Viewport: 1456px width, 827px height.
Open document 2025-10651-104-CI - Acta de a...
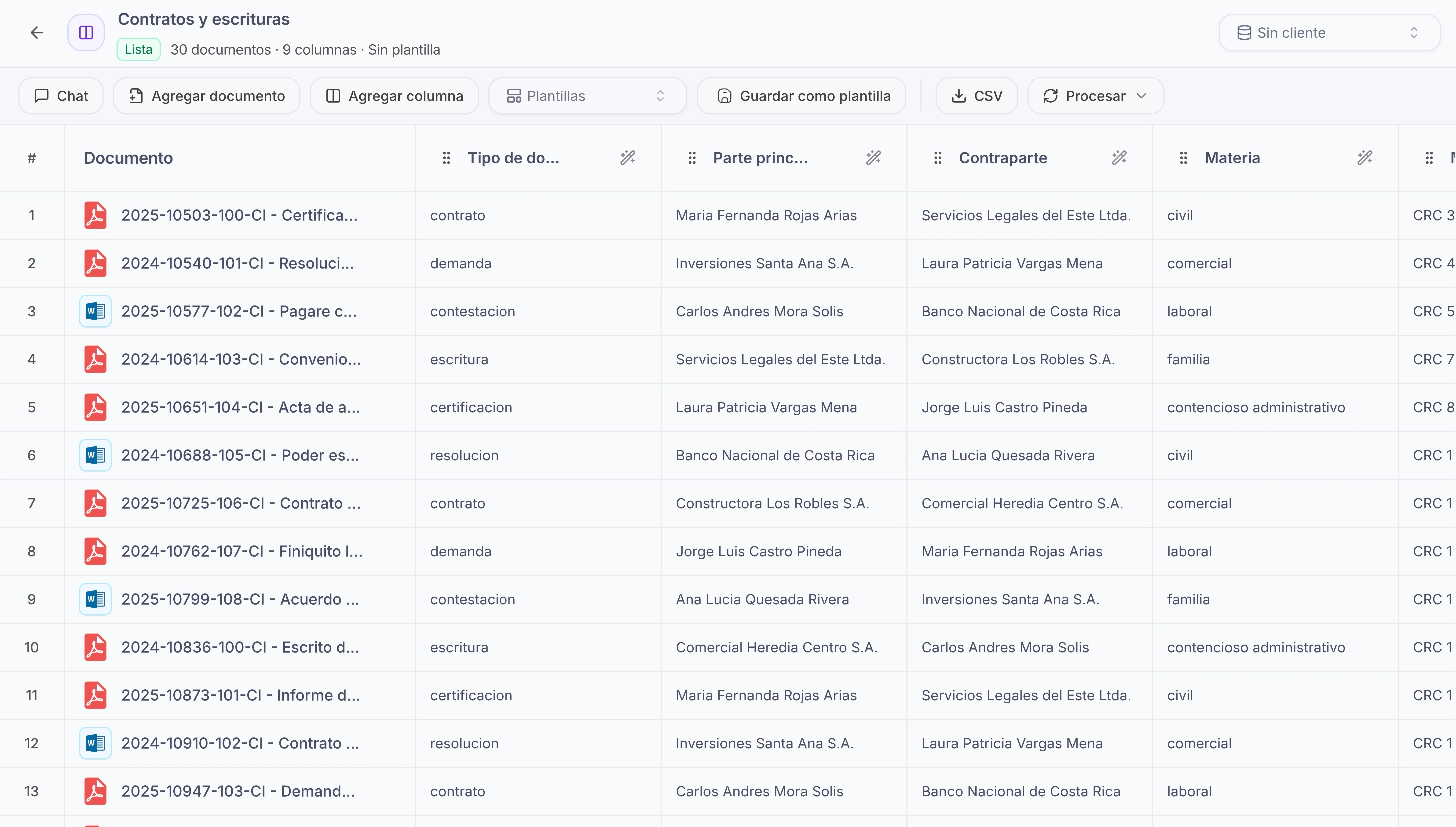[x=241, y=407]
